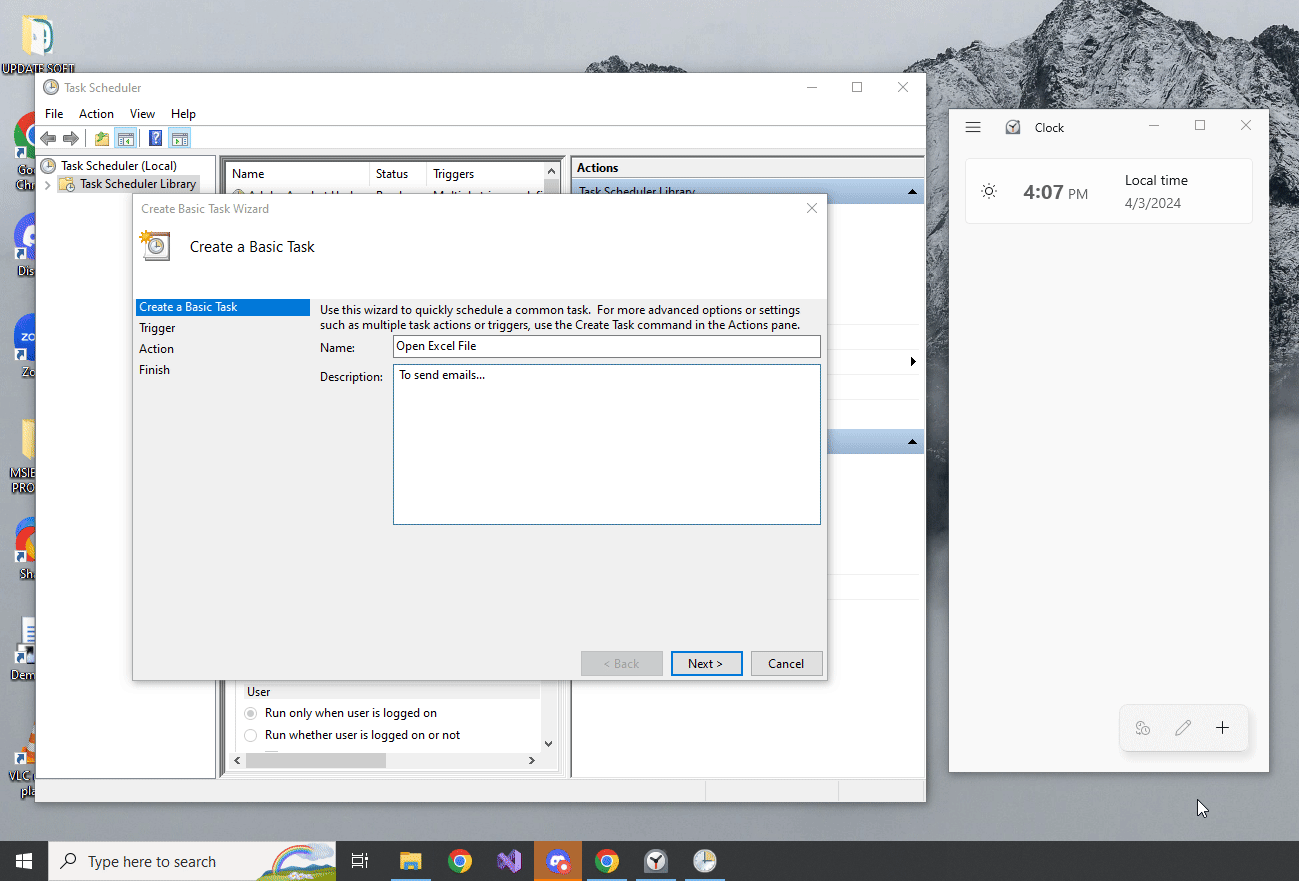Image resolution: width=1299 pixels, height=881 pixels.
Task: Open the Windows Start menu
Action: coord(24,861)
